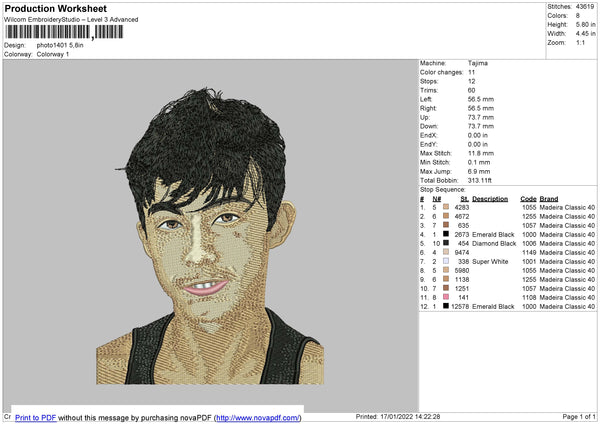The height and width of the screenshot is (424, 600).
Task: Click the Machine value 'Tajima'
Action: (x=478, y=63)
